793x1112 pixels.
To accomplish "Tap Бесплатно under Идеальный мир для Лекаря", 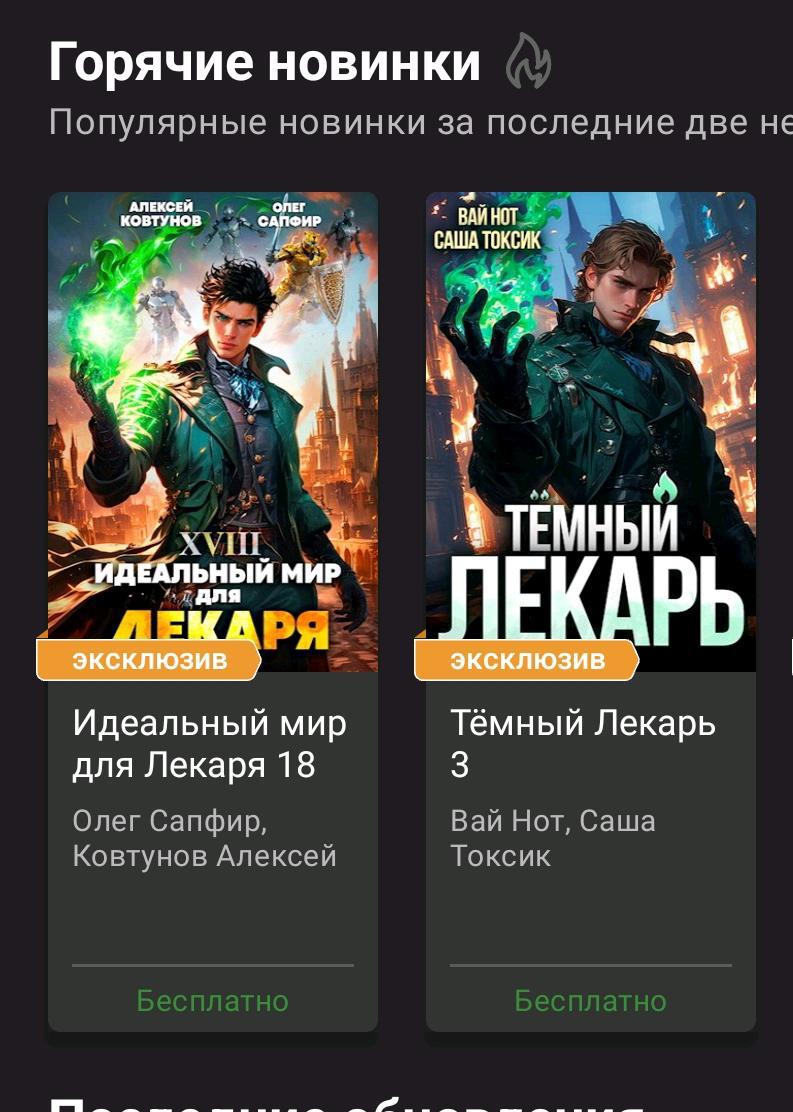I will tap(213, 1001).
